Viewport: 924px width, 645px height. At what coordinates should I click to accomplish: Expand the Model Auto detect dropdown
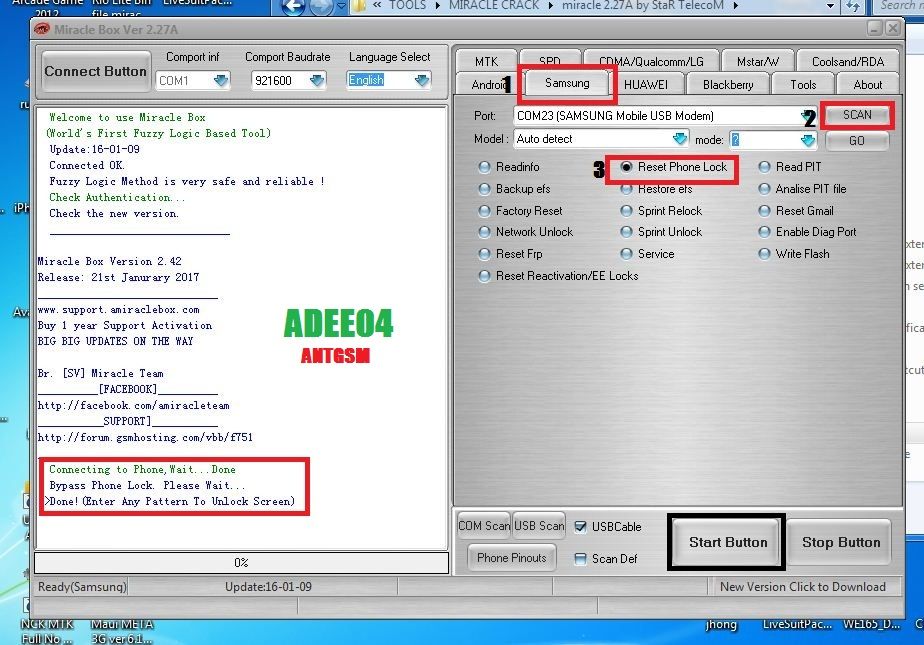pos(680,139)
